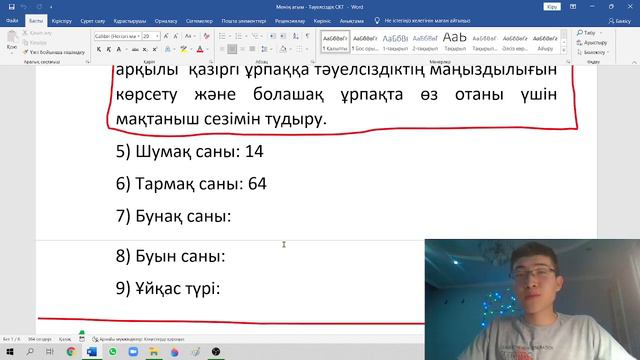Click the Tell me what to do box
Screen dimensions: 640x360
pyautogui.click(x=422, y=20)
